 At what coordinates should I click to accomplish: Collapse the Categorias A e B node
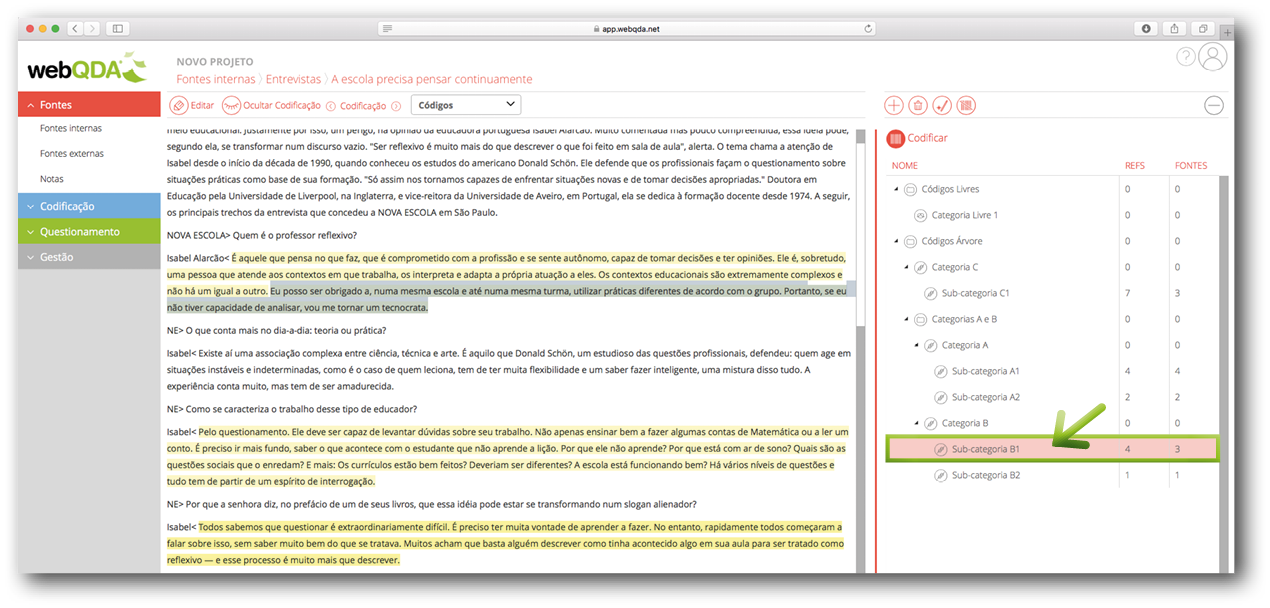907,319
